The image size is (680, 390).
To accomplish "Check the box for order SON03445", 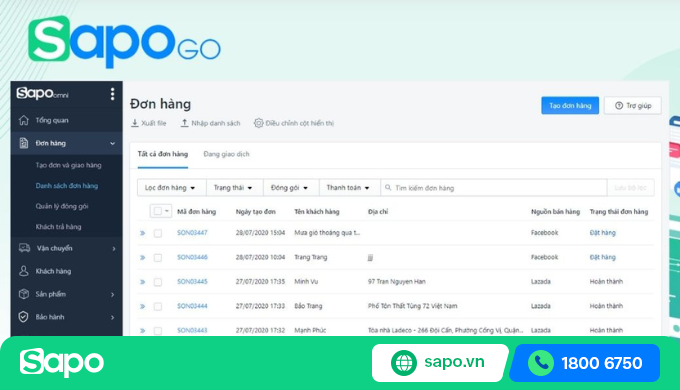I will coord(158,282).
